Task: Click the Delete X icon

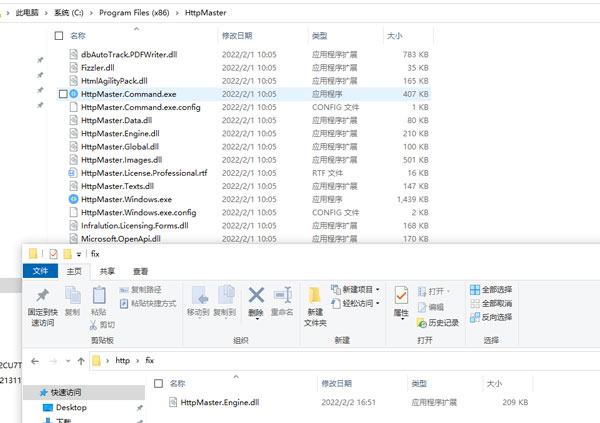Action: (x=256, y=295)
